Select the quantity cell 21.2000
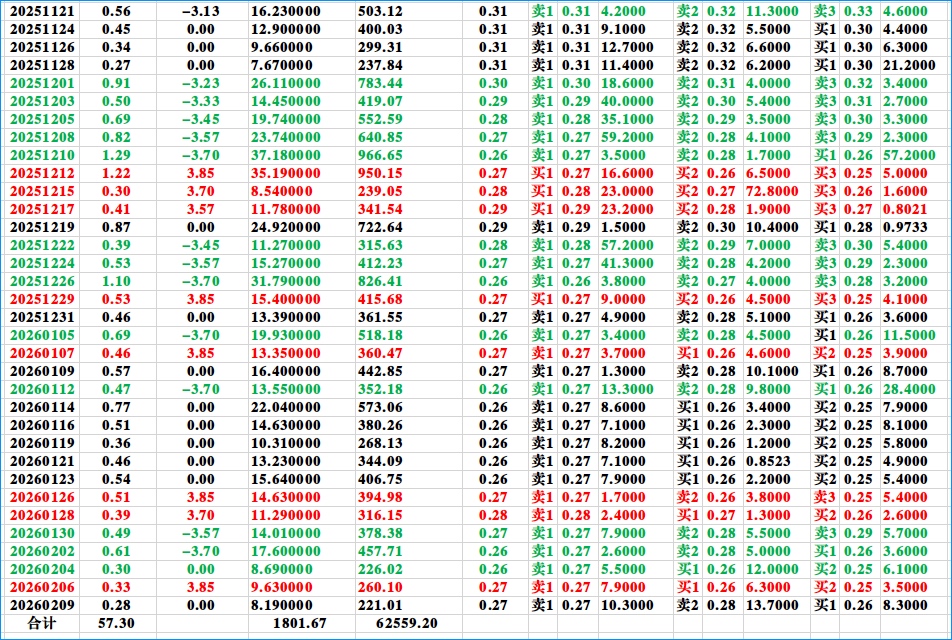The image size is (952, 640). click(909, 65)
